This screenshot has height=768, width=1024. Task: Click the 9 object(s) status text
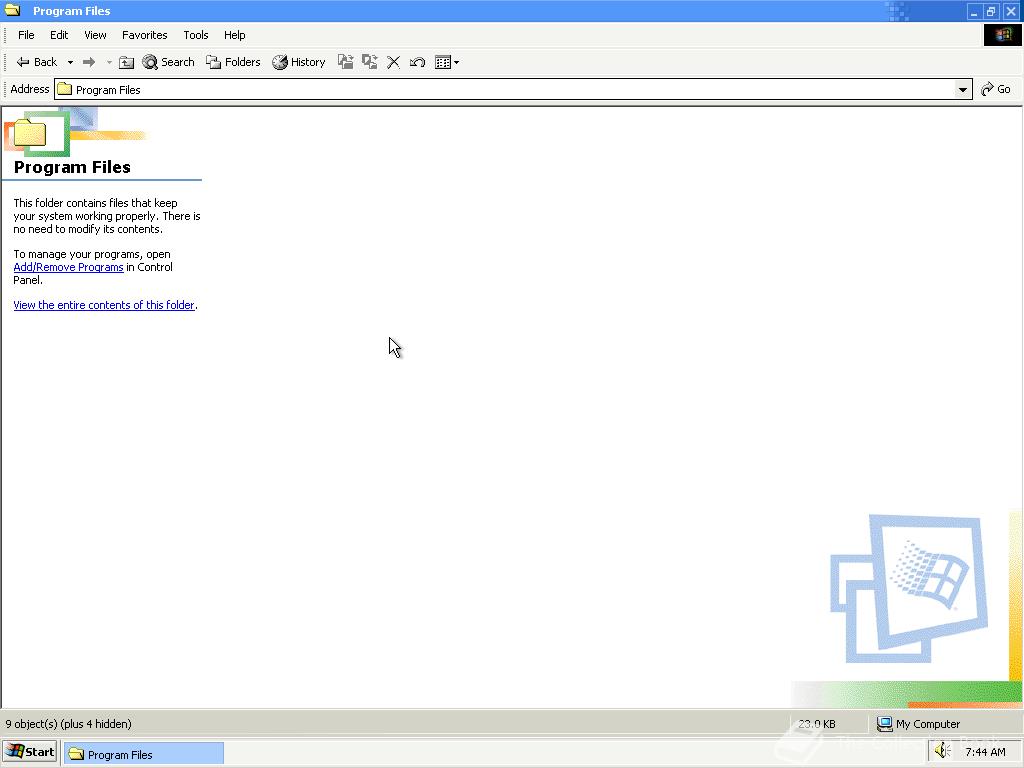tap(69, 724)
